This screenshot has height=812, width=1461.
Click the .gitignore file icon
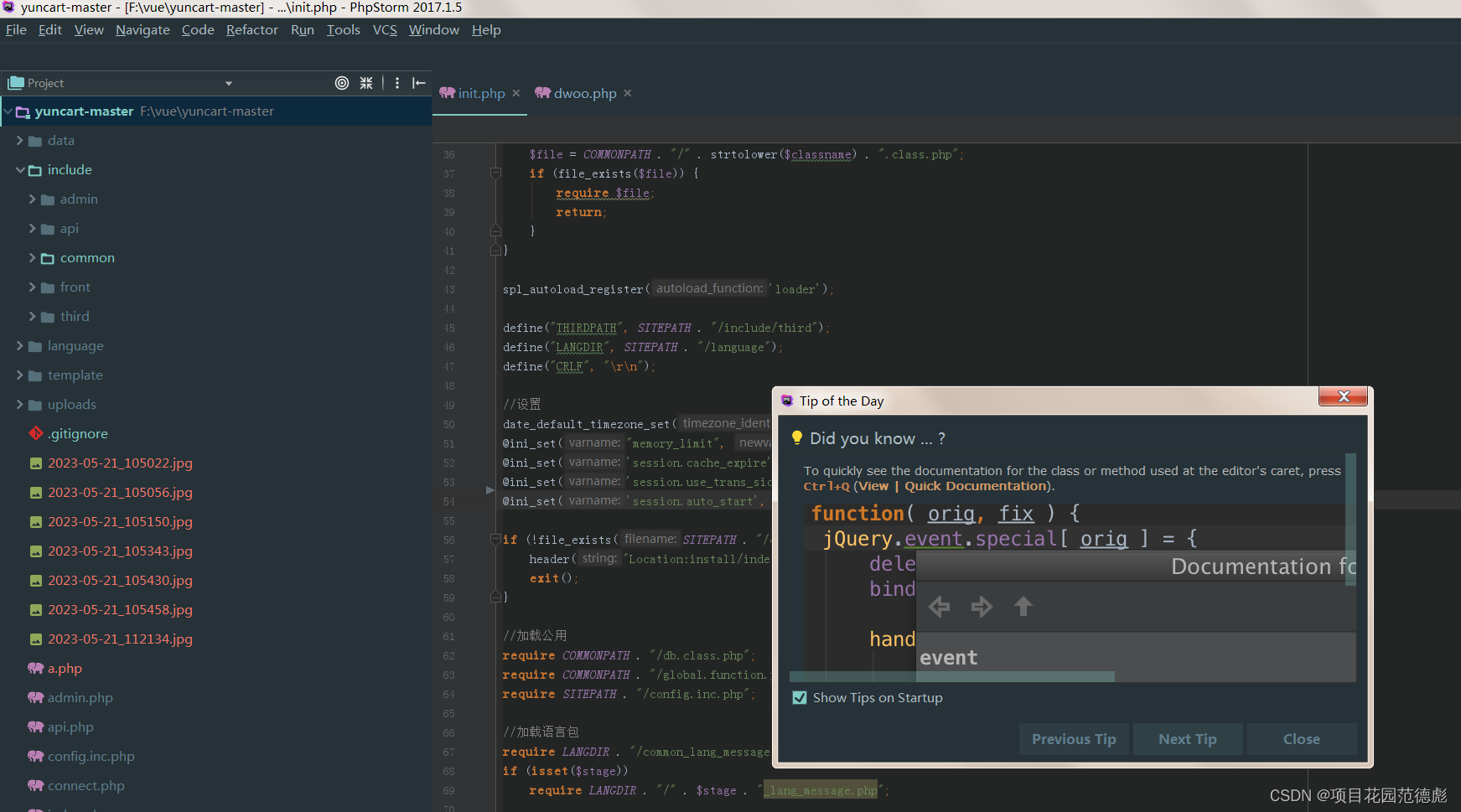point(36,433)
